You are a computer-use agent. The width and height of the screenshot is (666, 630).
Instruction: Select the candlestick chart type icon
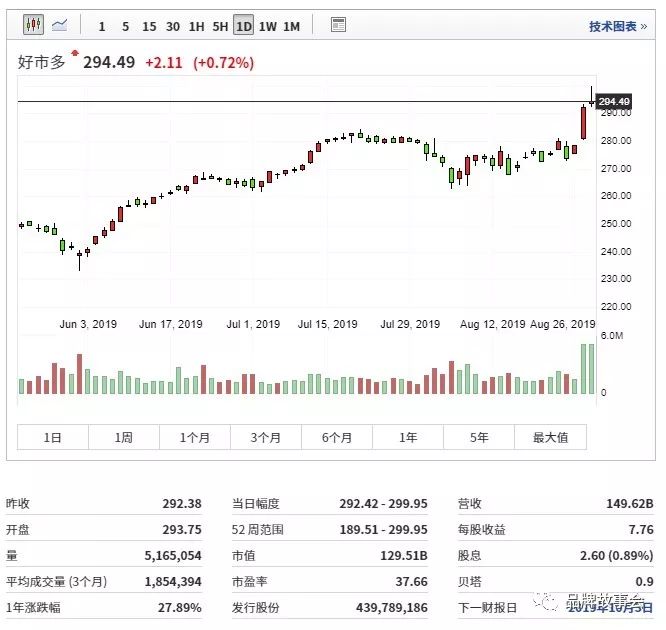point(33,25)
